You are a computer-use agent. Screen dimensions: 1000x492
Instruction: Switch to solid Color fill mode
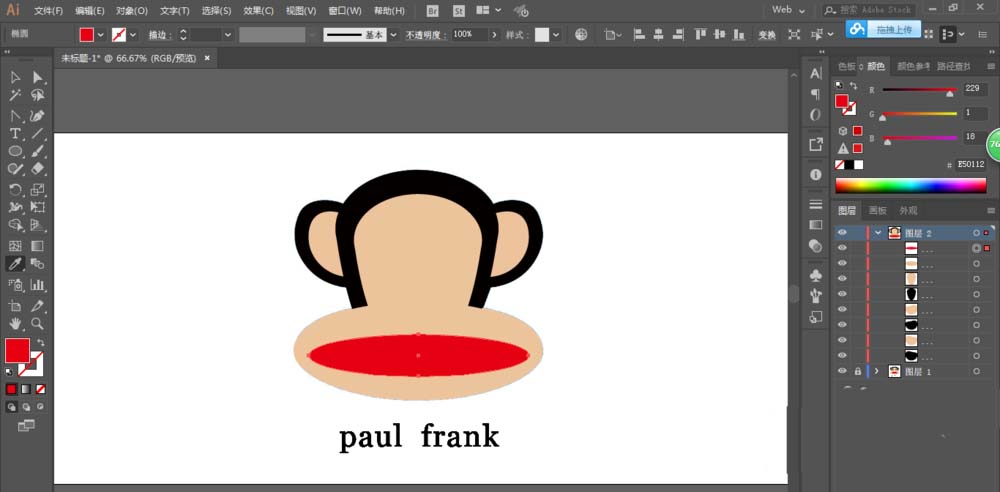(x=11, y=389)
